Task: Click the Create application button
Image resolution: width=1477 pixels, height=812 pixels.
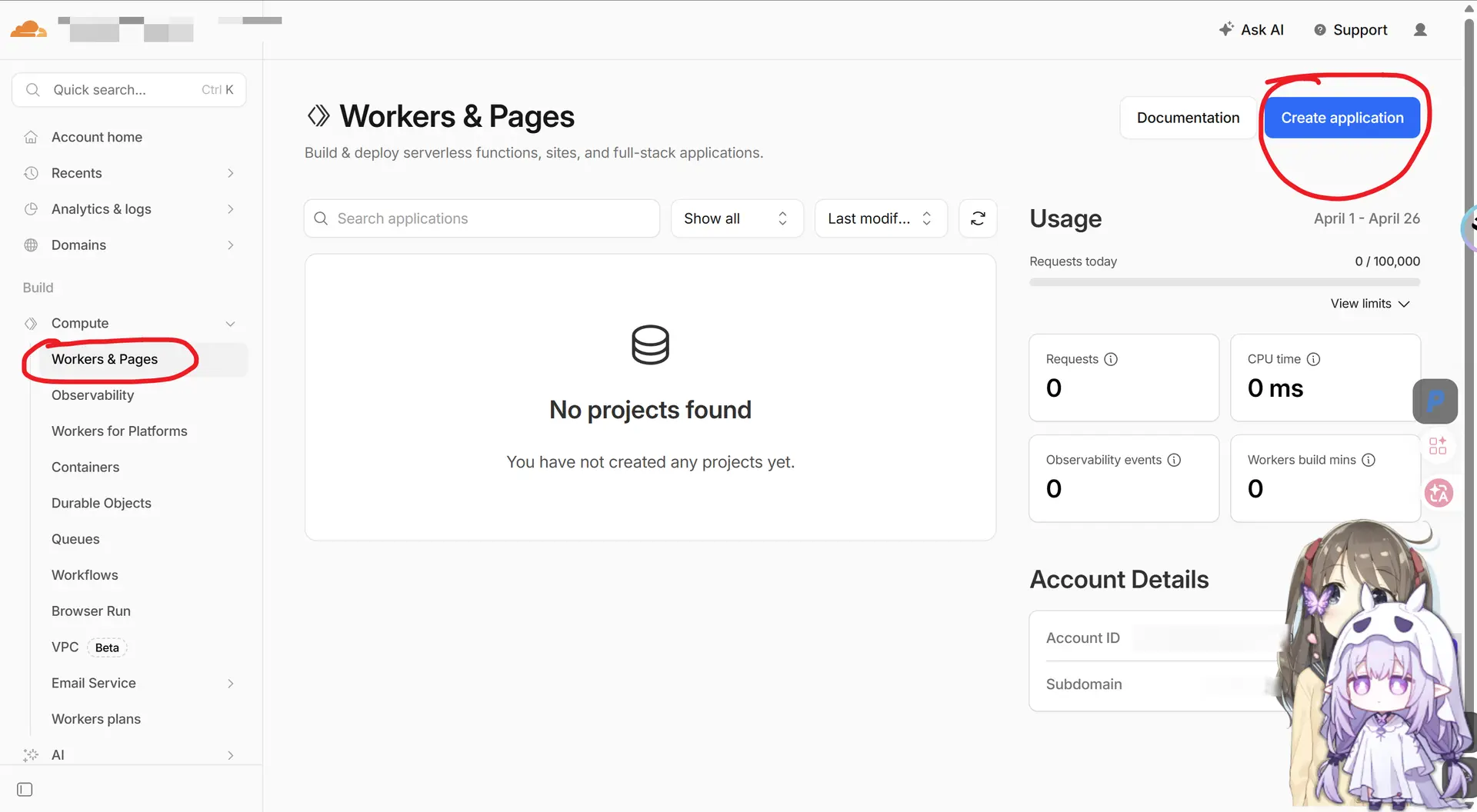Action: click(x=1342, y=118)
